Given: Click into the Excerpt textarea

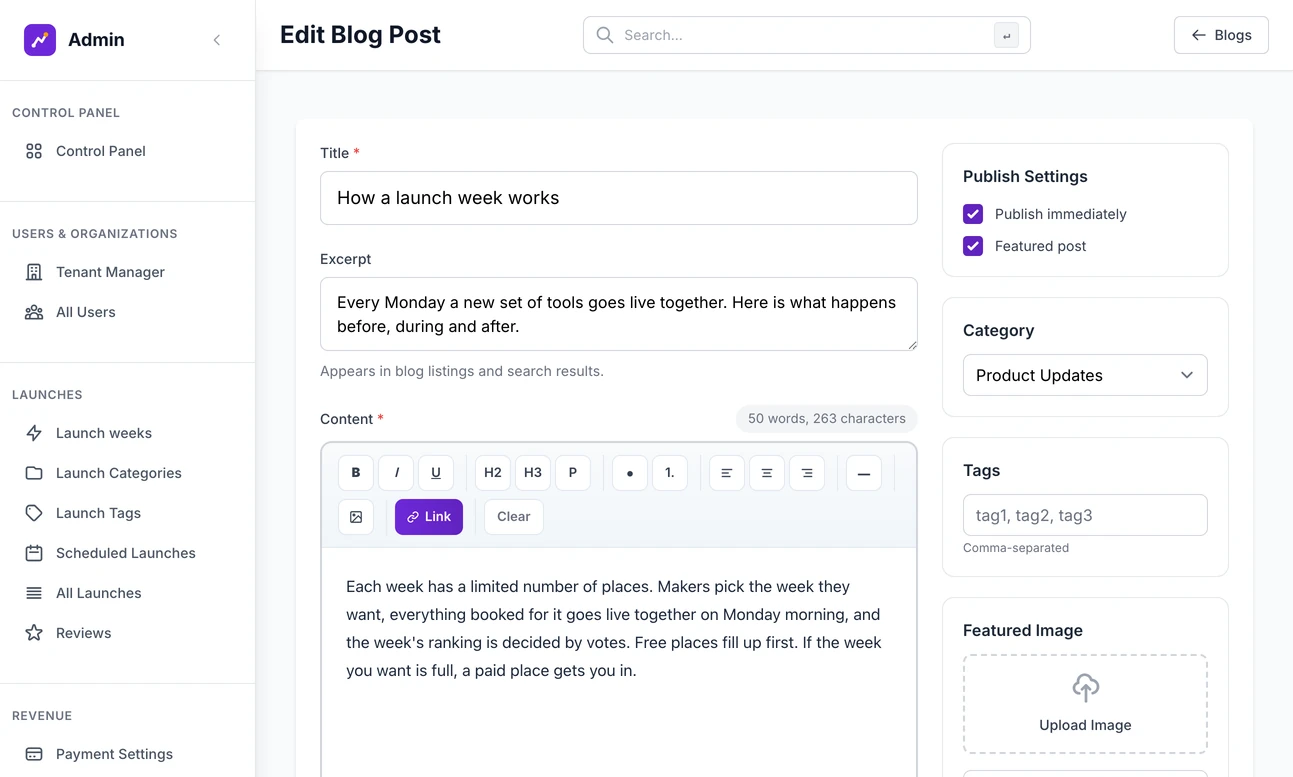Looking at the screenshot, I should [x=619, y=314].
